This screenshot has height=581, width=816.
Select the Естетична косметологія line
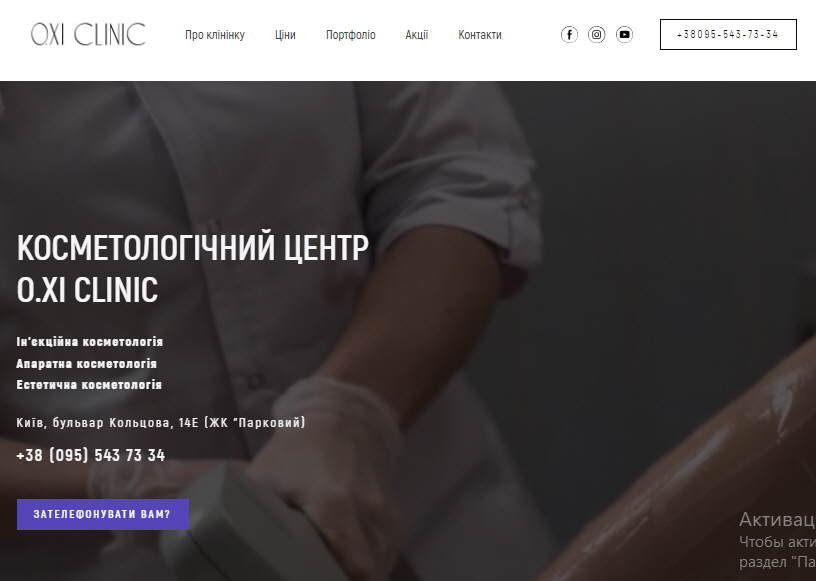tap(89, 385)
